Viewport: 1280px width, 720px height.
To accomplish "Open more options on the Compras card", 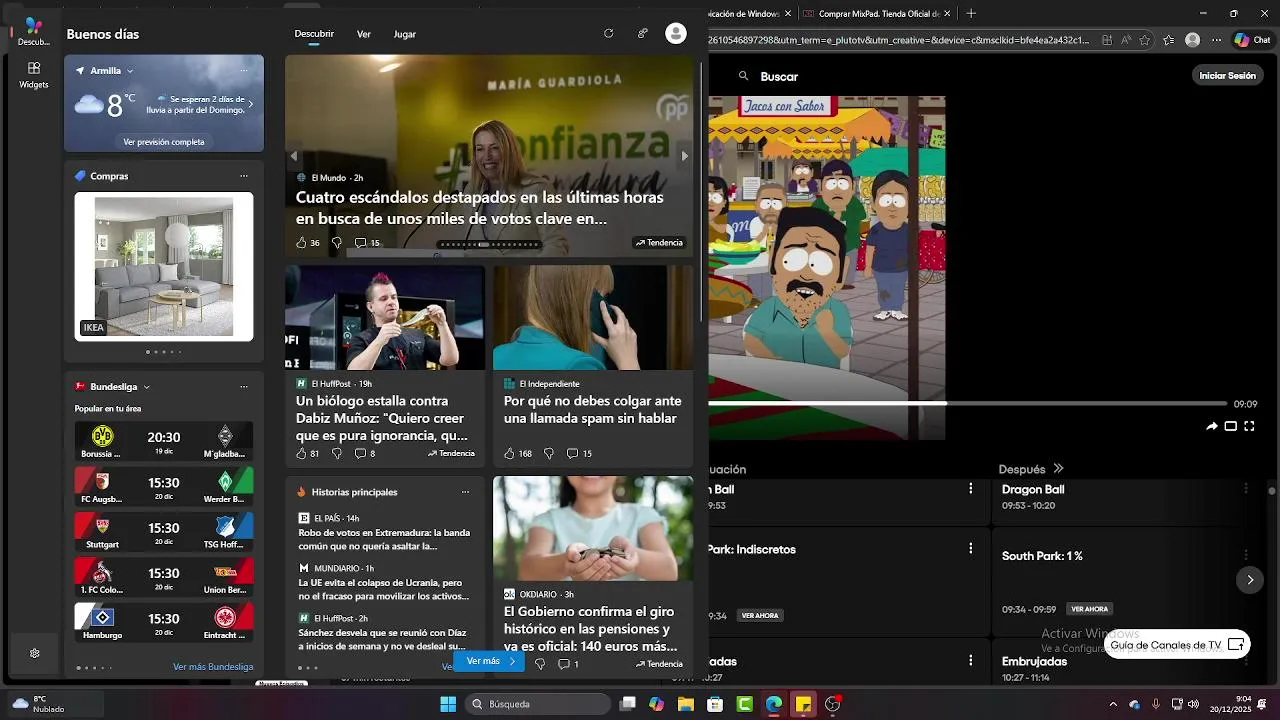I will point(243,176).
